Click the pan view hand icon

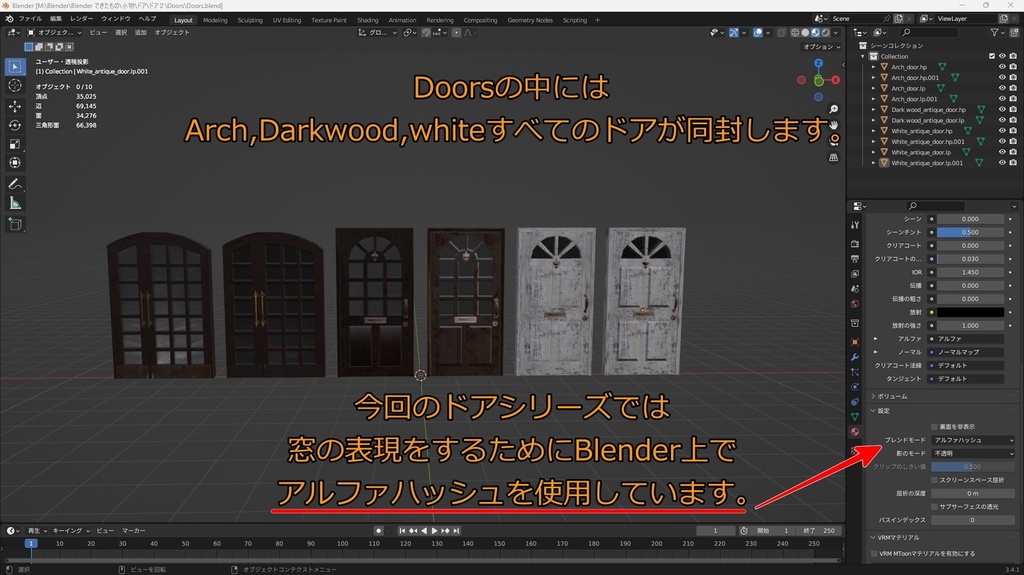click(833, 125)
